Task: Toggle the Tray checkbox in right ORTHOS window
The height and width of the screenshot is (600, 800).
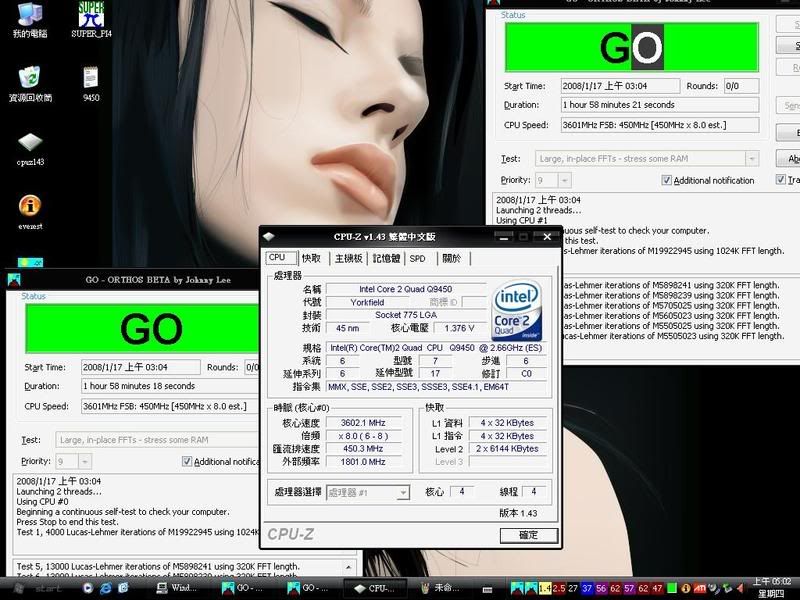Action: (781, 180)
